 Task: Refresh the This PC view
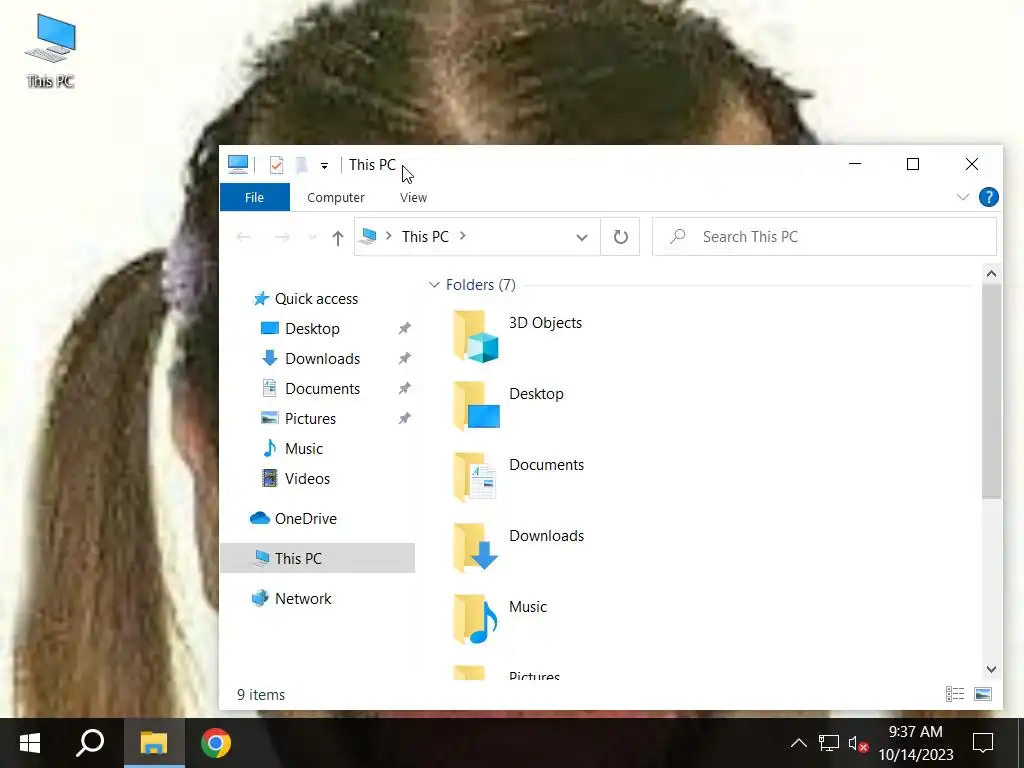(620, 236)
